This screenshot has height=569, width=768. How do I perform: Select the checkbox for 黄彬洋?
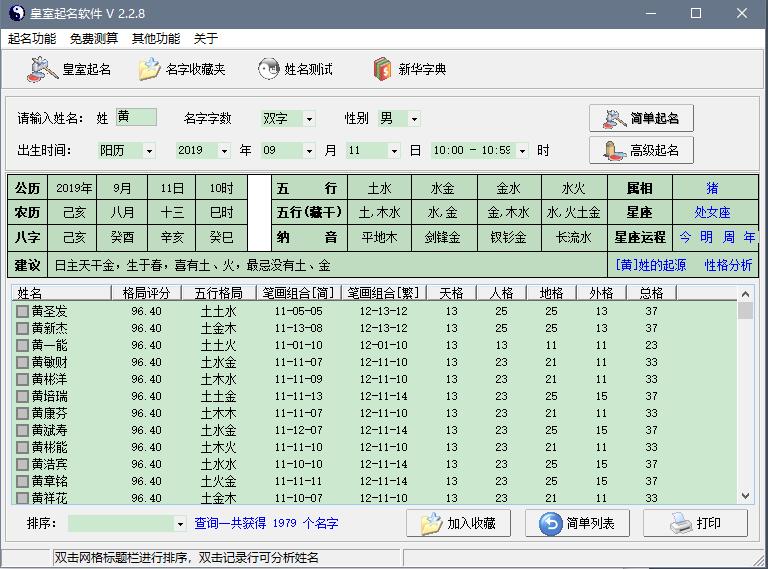pos(22,379)
